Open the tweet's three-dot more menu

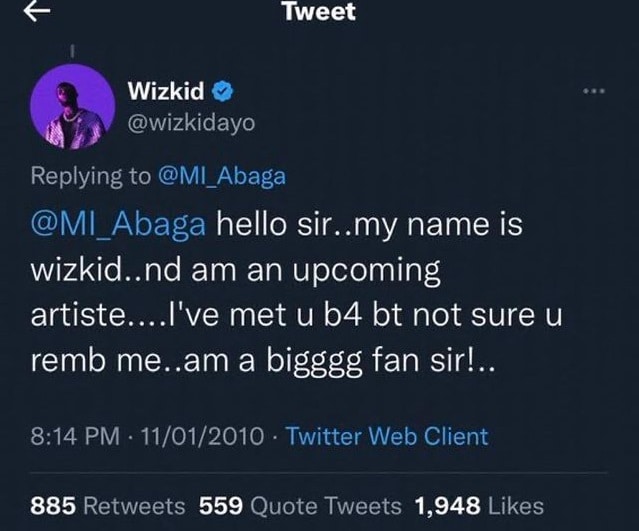594,93
